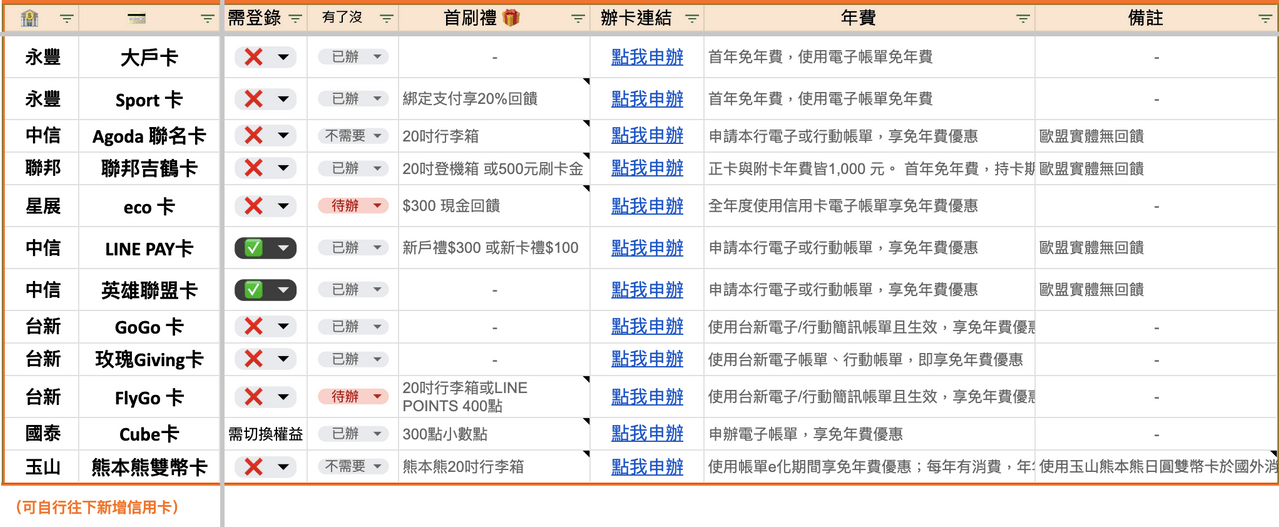
Task: Click the filter icon beside the bank icon header
Action: [66, 19]
